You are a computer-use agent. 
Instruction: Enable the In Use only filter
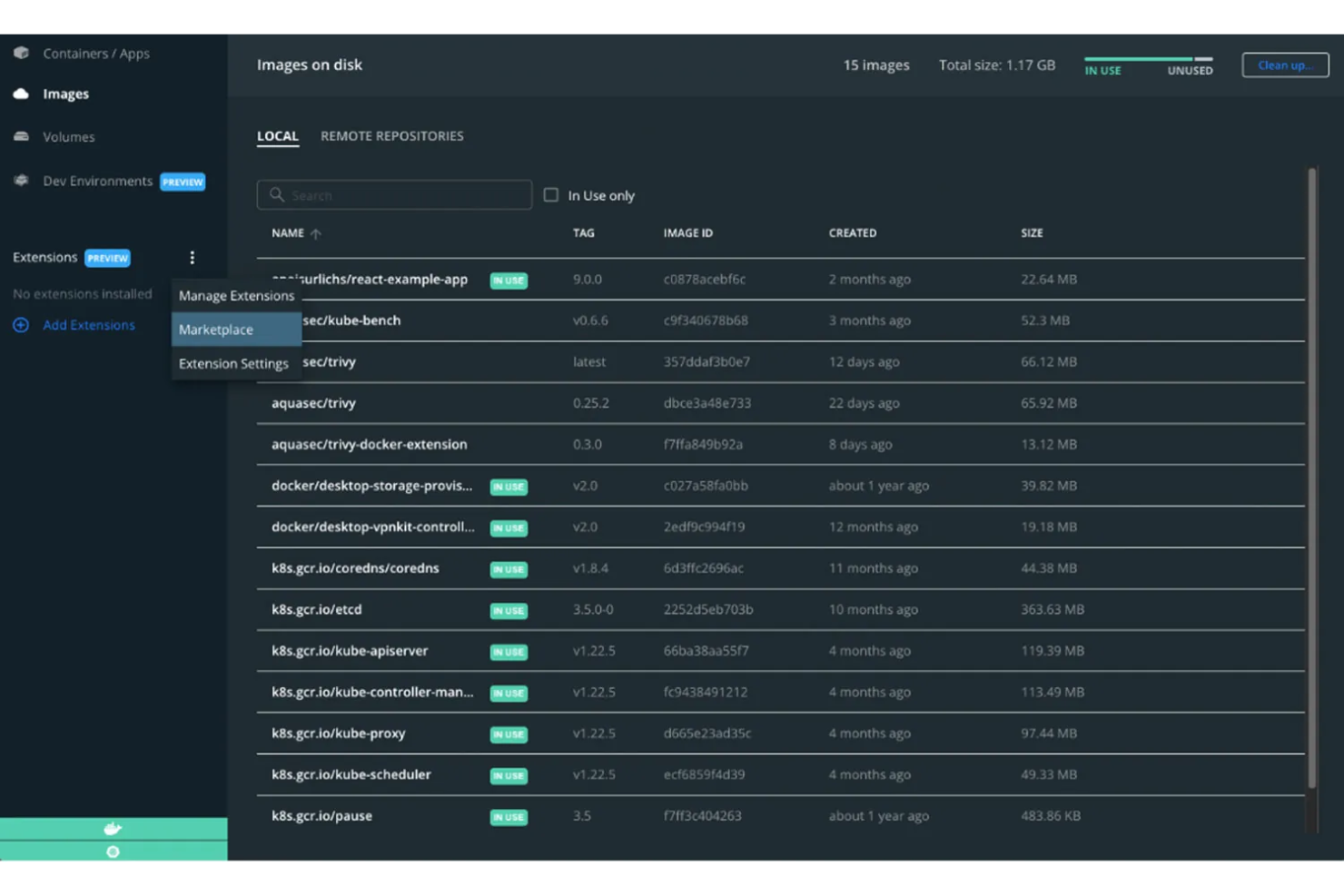click(x=551, y=194)
